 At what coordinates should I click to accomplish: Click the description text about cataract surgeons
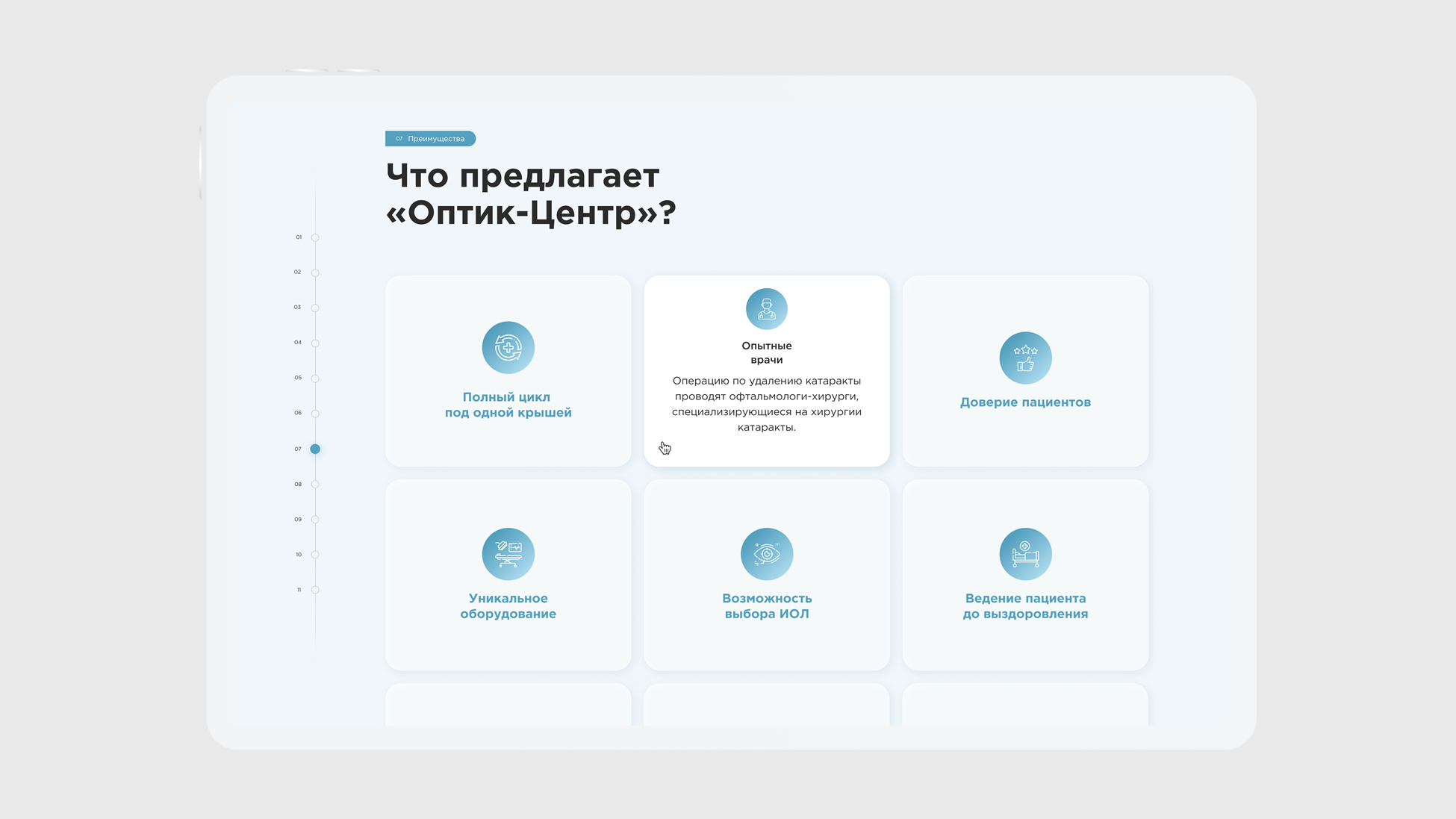tap(766, 404)
